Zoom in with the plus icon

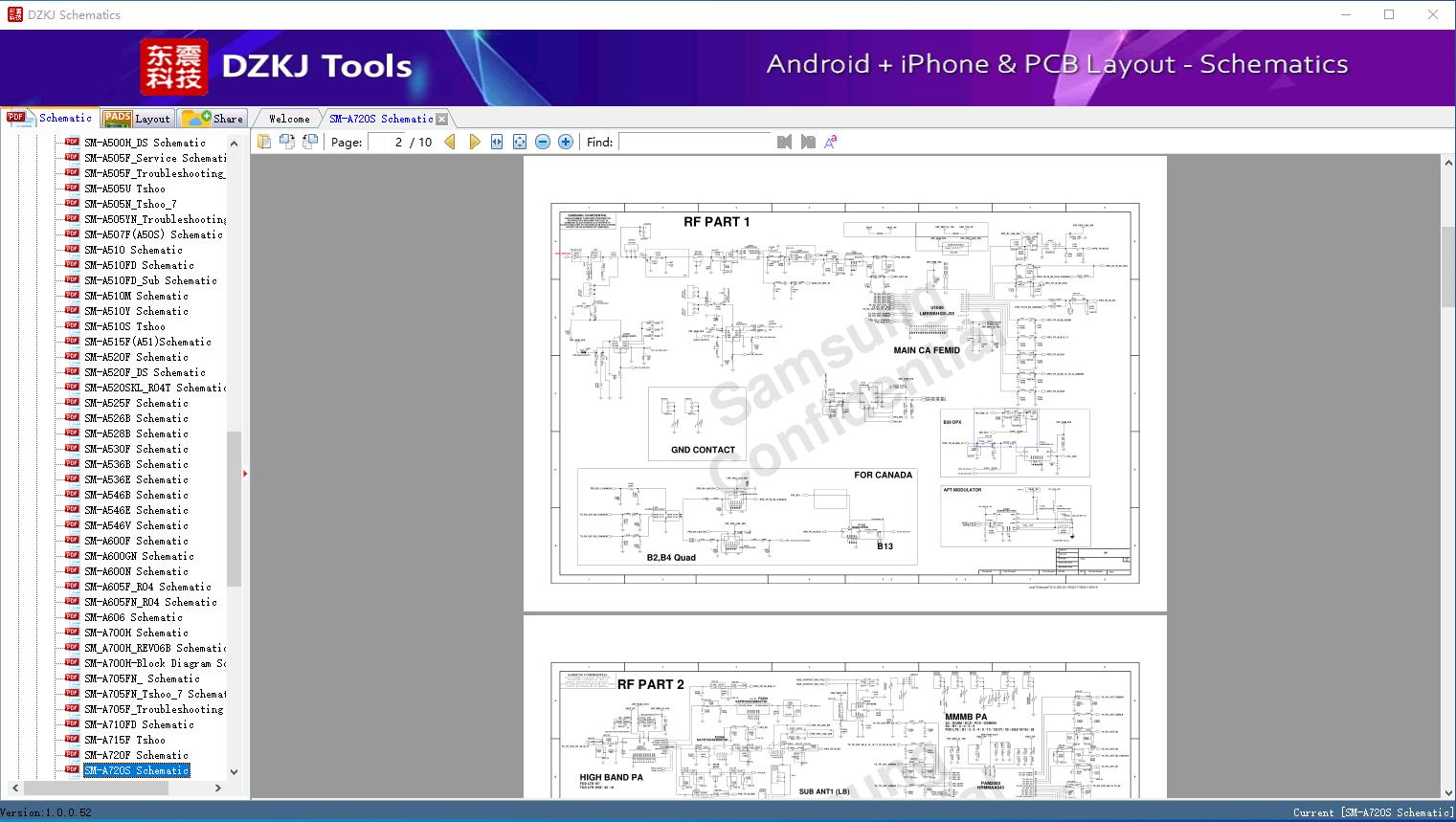coord(566,142)
